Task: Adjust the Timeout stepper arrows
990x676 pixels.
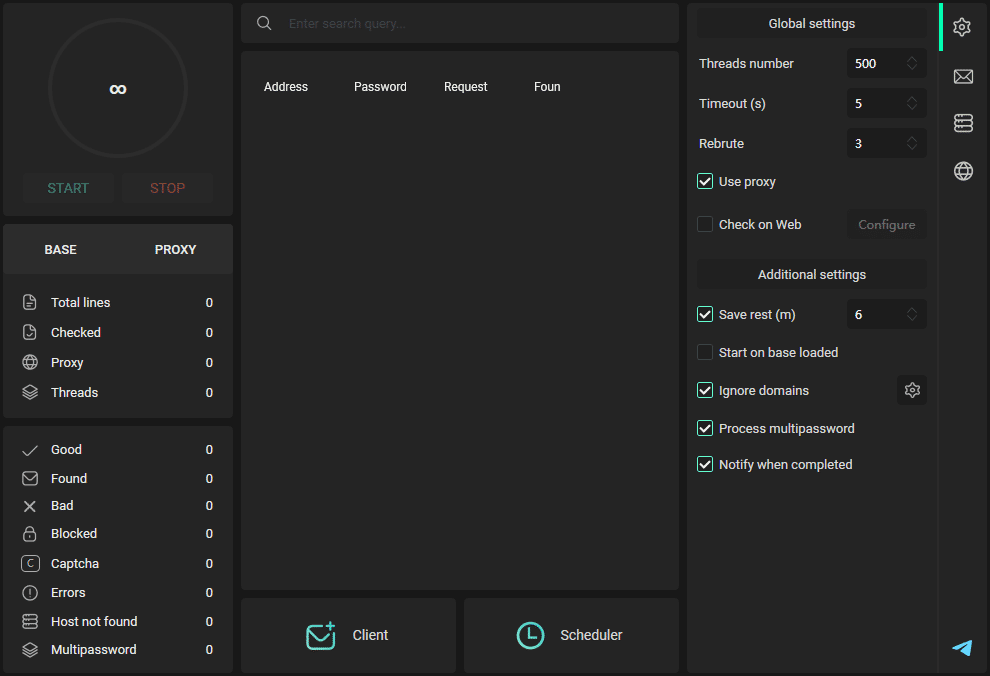Action: tap(912, 103)
